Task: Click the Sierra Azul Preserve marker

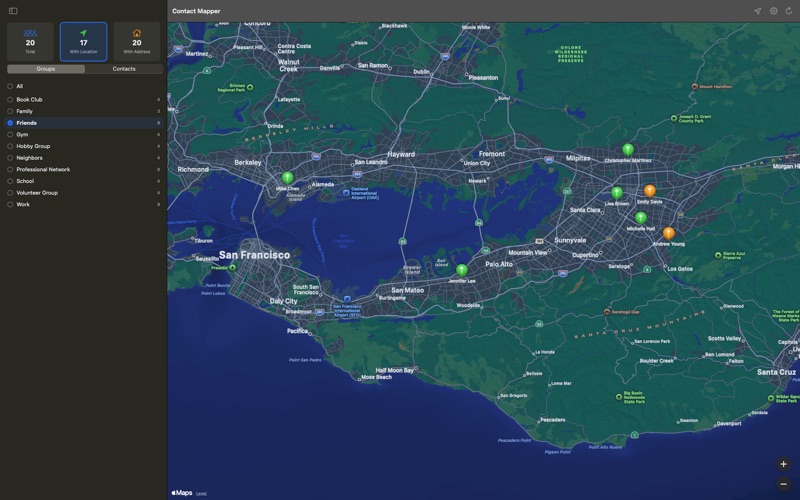Action: point(718,255)
